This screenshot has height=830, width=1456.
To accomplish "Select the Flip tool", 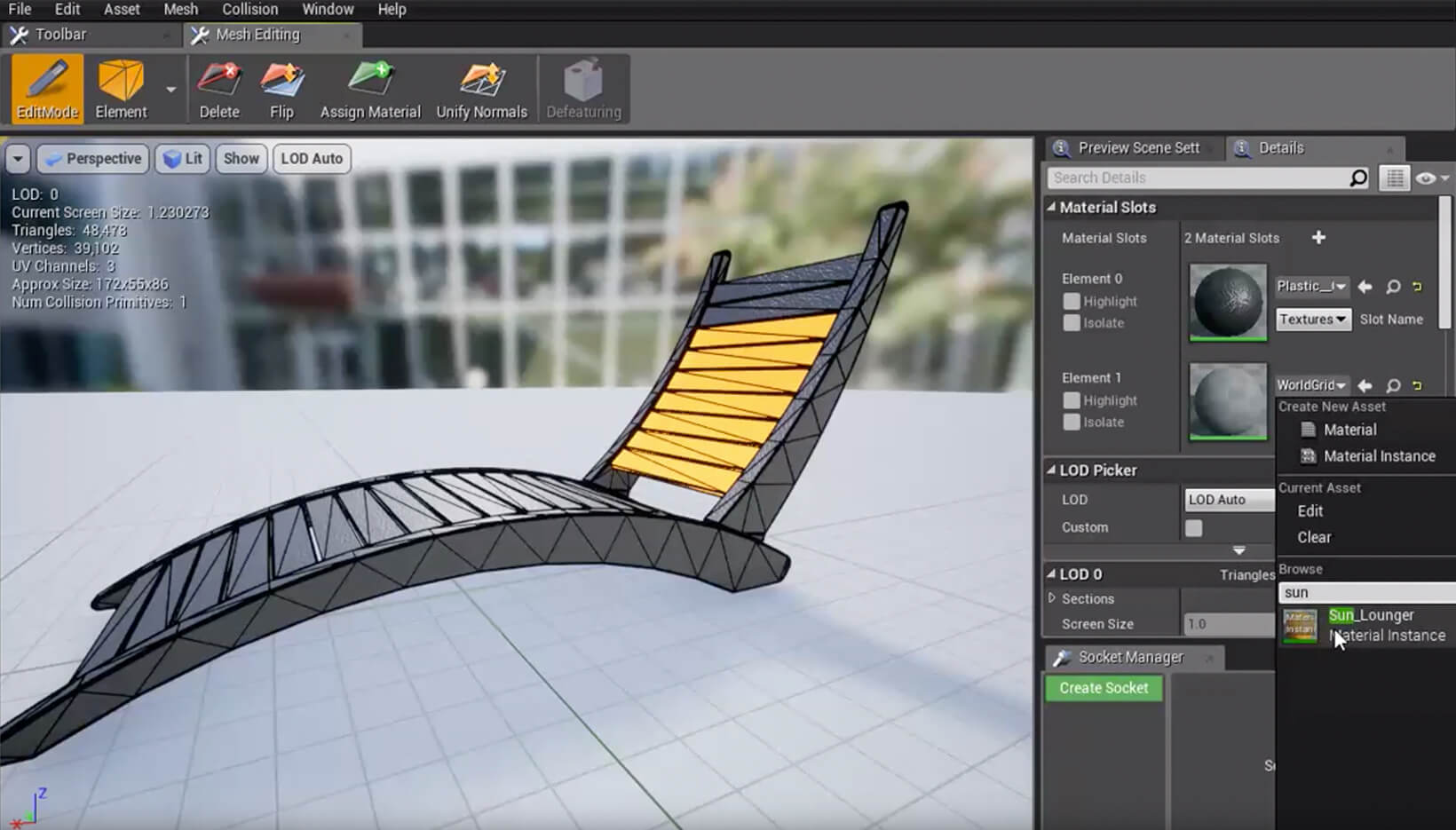I will 281,80.
